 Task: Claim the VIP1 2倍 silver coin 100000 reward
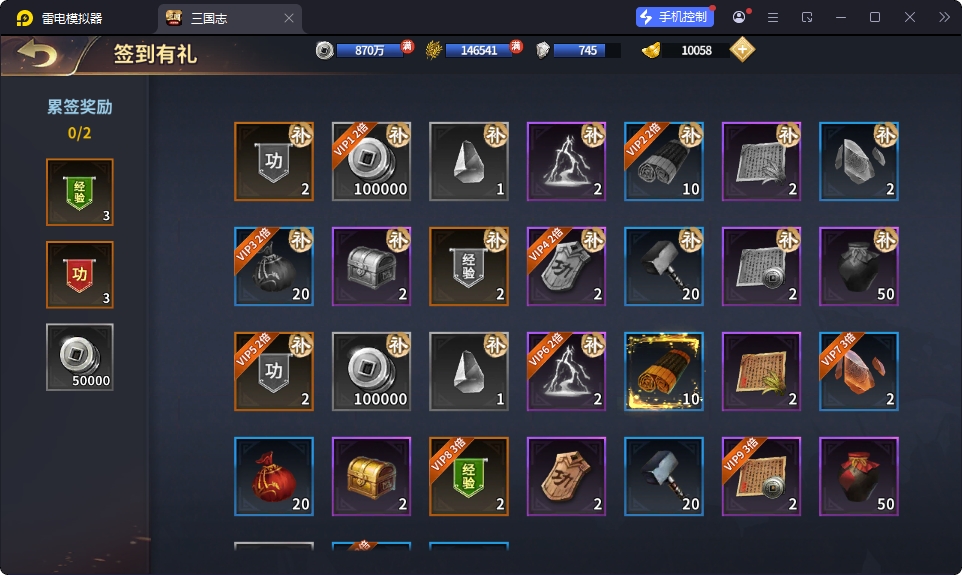tap(371, 161)
